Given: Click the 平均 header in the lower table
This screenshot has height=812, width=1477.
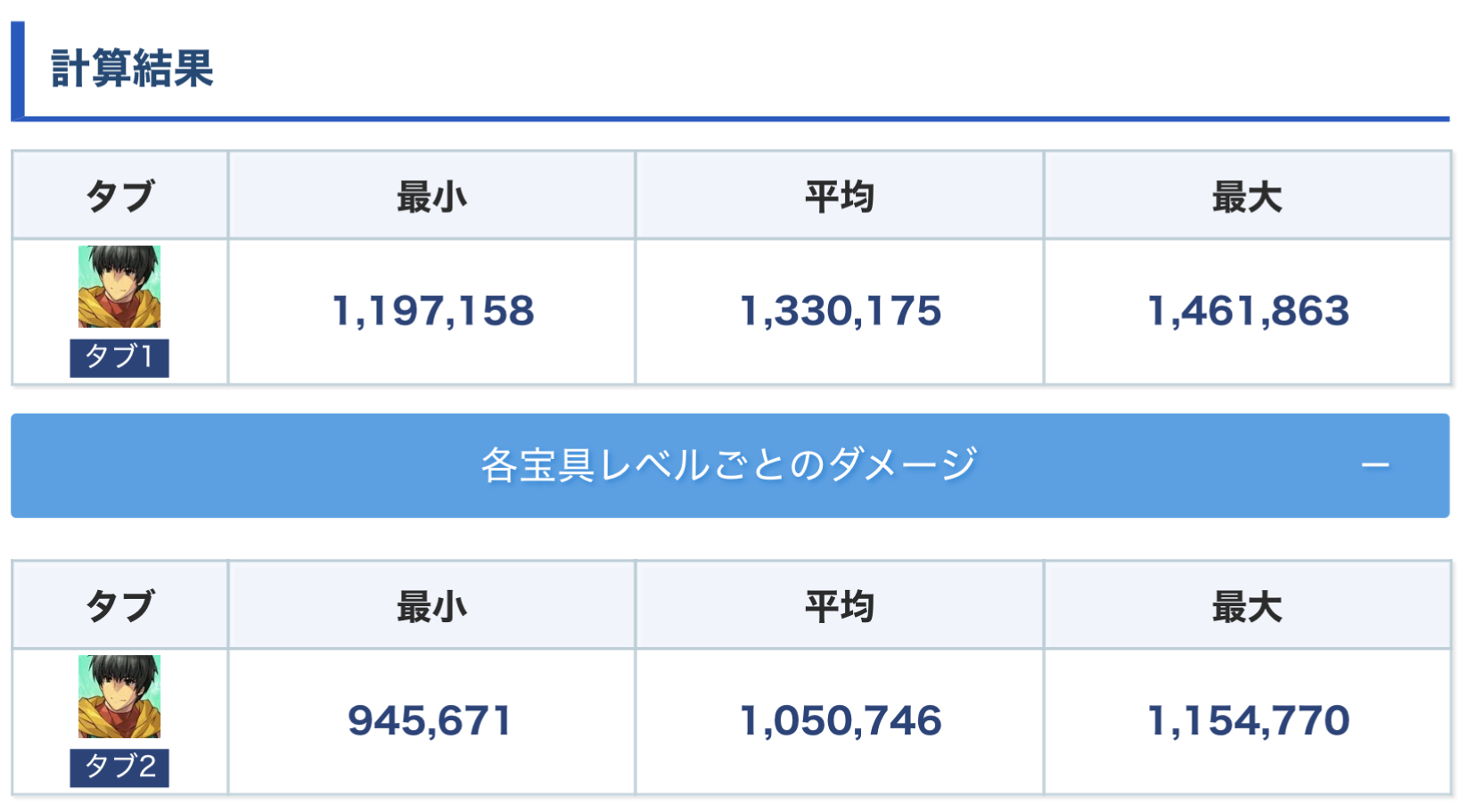Looking at the screenshot, I should (x=839, y=606).
